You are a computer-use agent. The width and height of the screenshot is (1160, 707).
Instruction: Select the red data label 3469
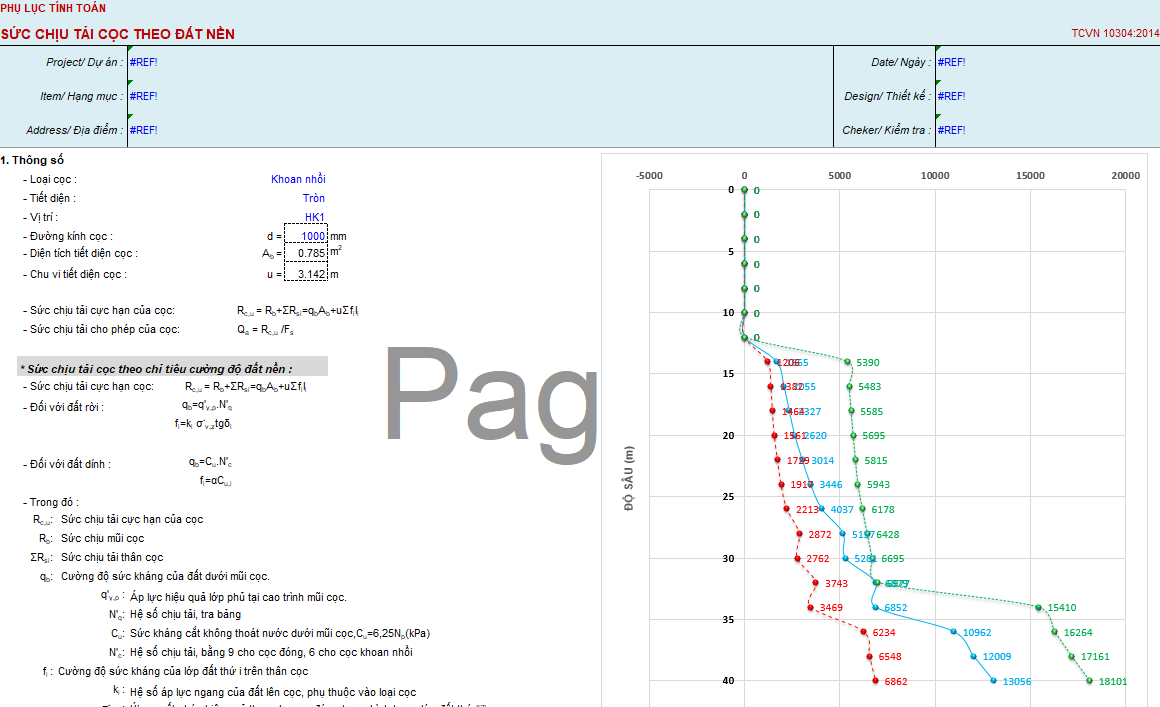click(832, 607)
